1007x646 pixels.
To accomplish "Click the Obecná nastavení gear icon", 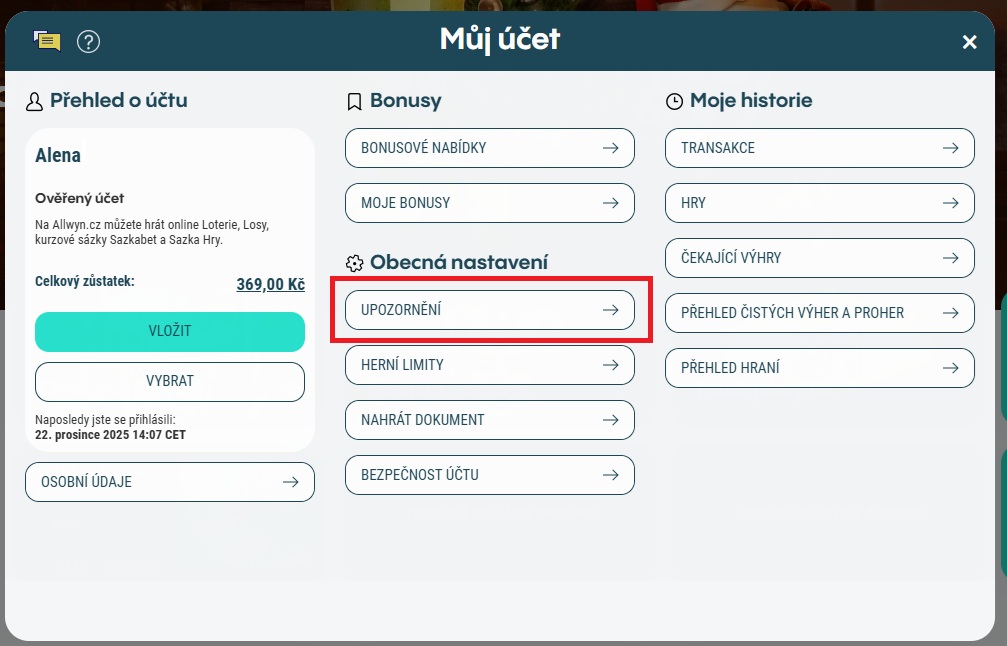I will 354,263.
